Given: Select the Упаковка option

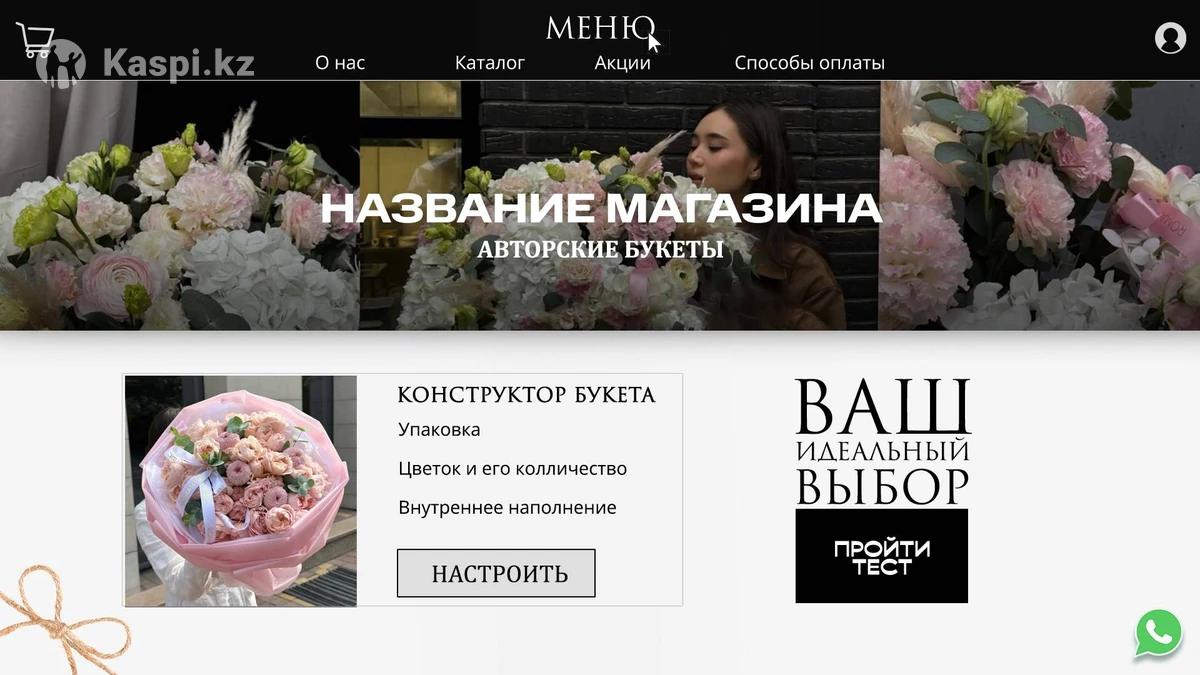Looking at the screenshot, I should [x=439, y=430].
